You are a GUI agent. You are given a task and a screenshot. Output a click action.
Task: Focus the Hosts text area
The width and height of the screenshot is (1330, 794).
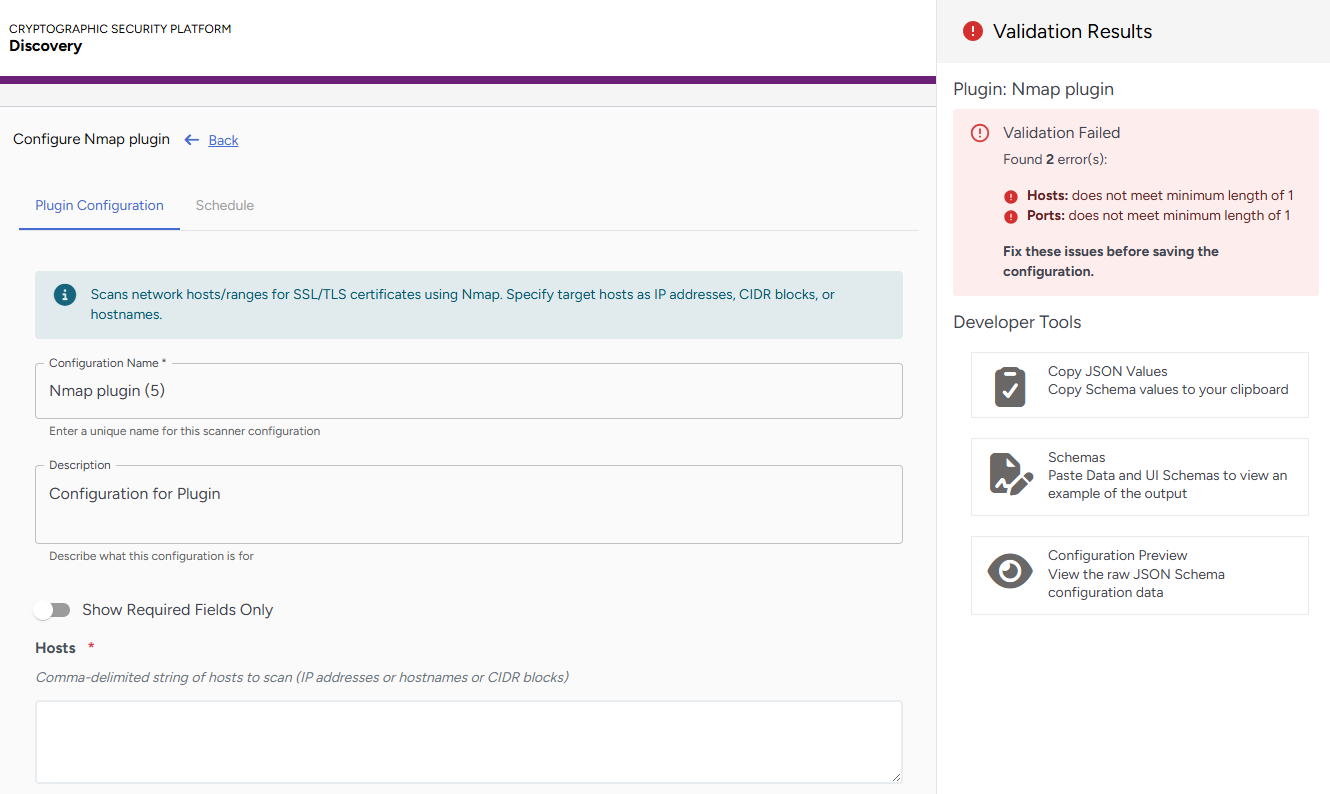[468, 741]
